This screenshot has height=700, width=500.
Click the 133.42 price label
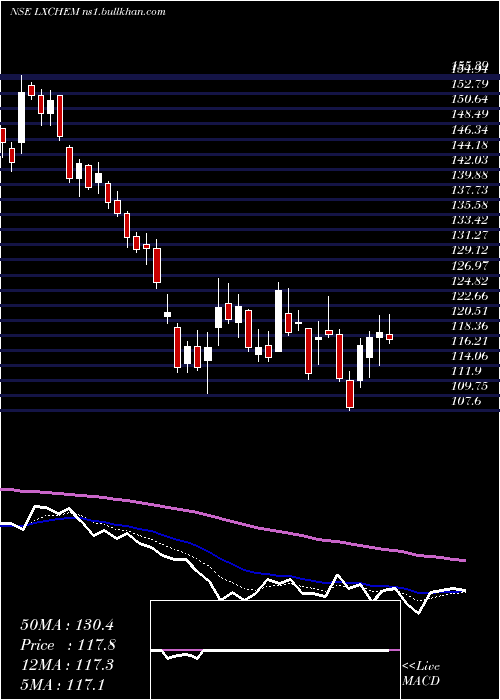[x=470, y=220]
